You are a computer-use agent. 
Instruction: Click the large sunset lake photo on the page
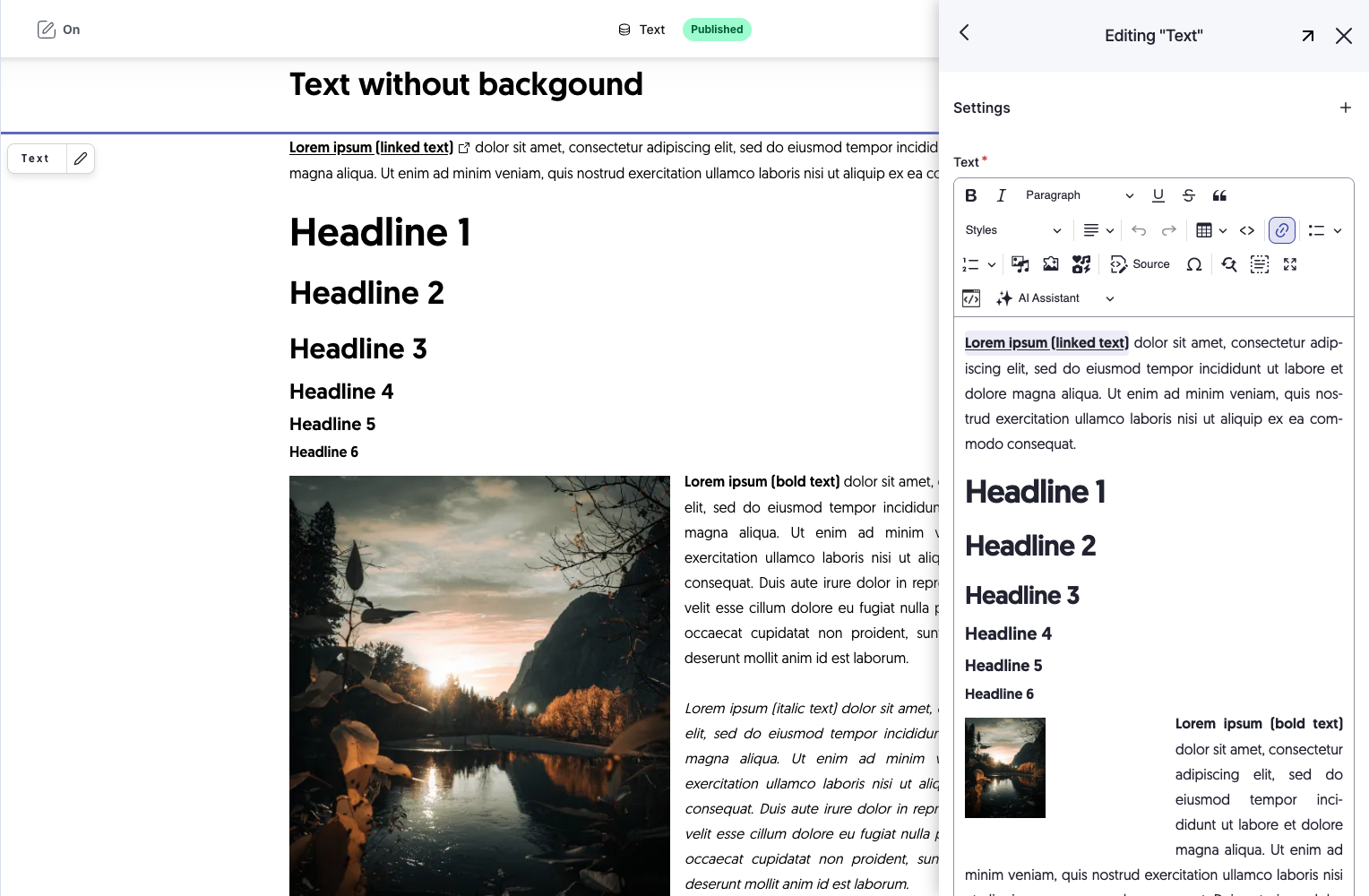pyautogui.click(x=479, y=685)
